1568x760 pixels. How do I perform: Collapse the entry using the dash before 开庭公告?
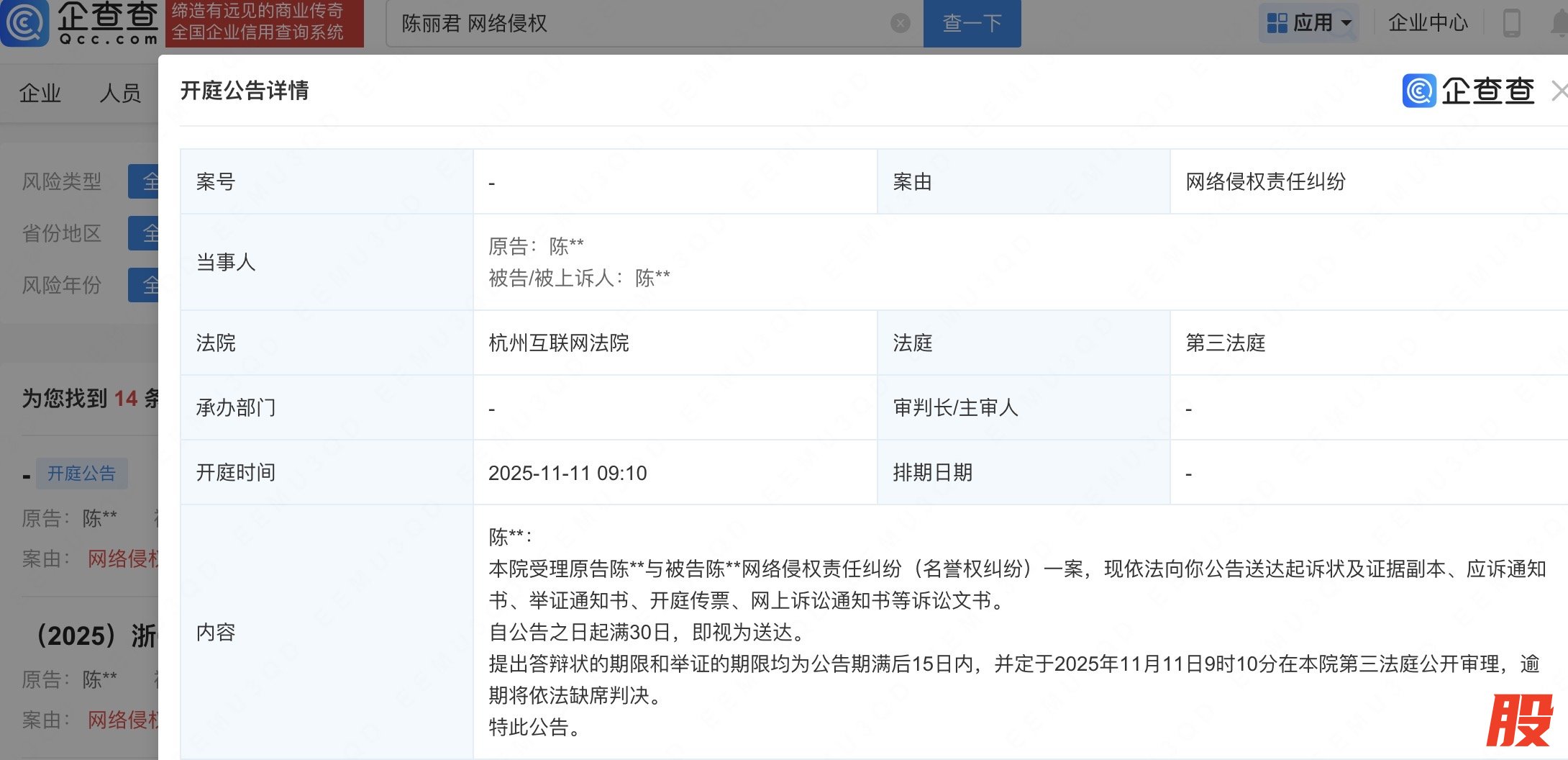(x=27, y=476)
